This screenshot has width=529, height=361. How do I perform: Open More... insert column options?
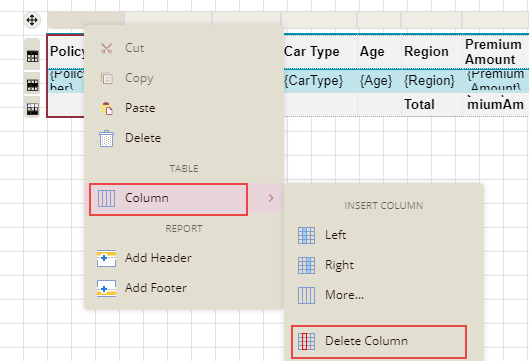tap(384, 295)
